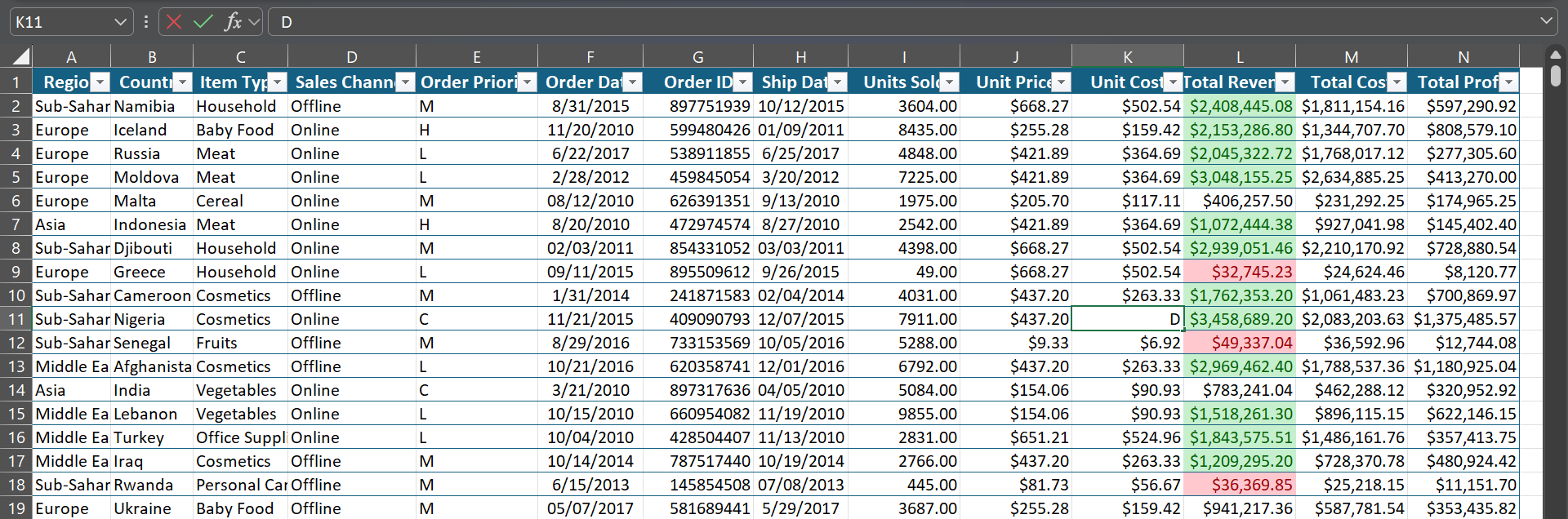This screenshot has height=519, width=1568.
Task: Select cell containing Namibia
Action: point(152,106)
